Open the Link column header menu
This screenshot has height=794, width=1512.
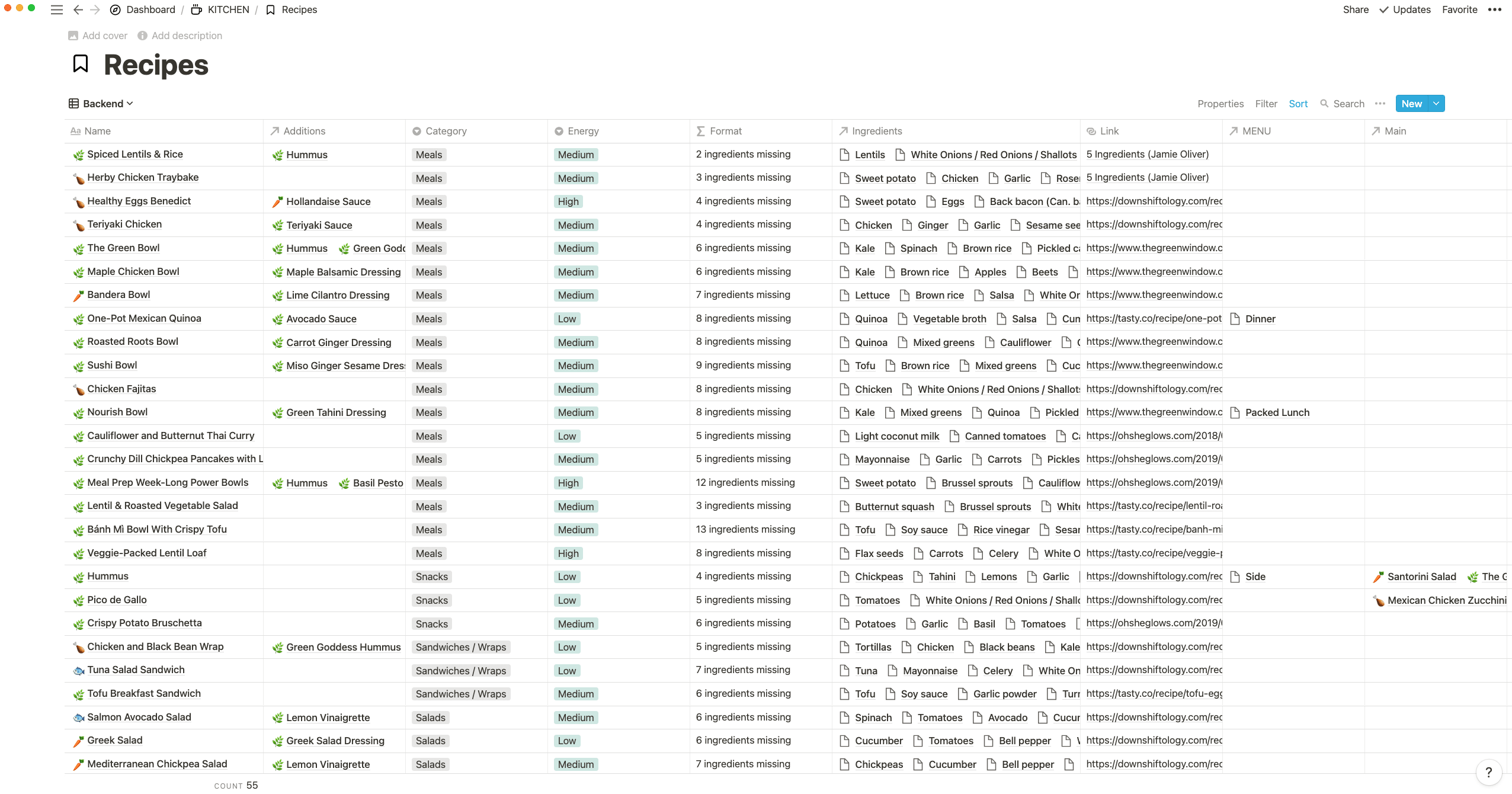pyautogui.click(x=1151, y=131)
